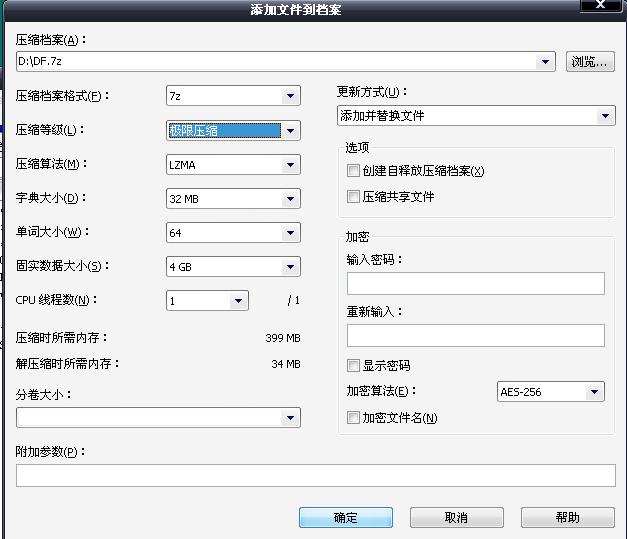Expand the 压缩档案格式 7z dropdown
The width and height of the screenshot is (627, 539).
pyautogui.click(x=290, y=96)
